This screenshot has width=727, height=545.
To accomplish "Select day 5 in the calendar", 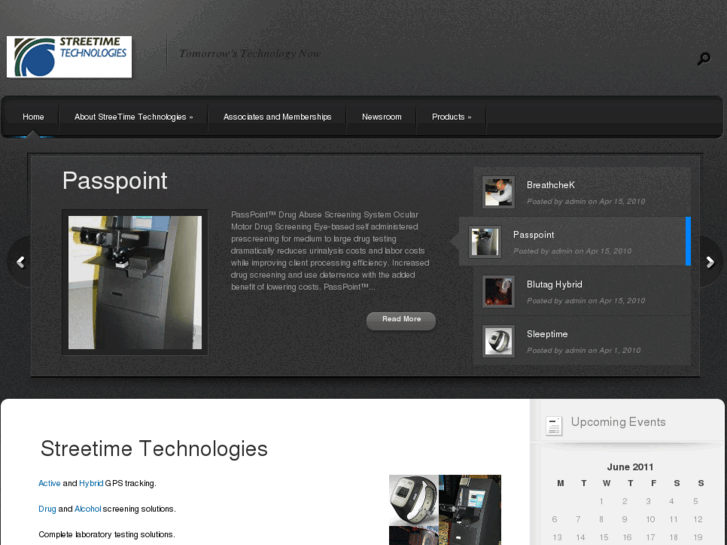I will (695, 501).
